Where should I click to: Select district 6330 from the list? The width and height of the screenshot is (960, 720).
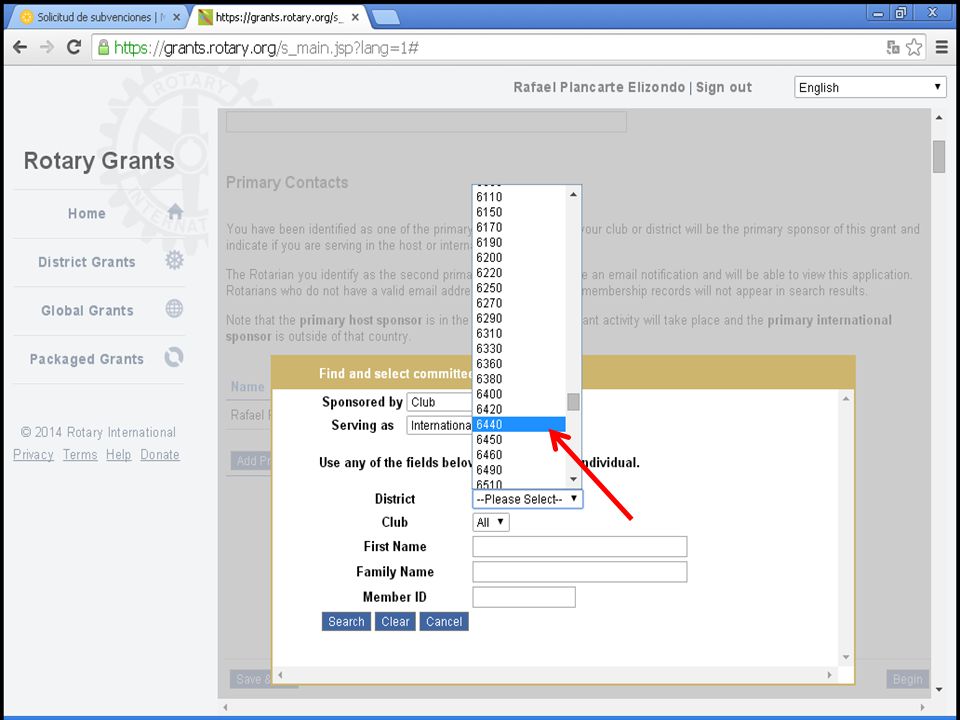point(519,348)
